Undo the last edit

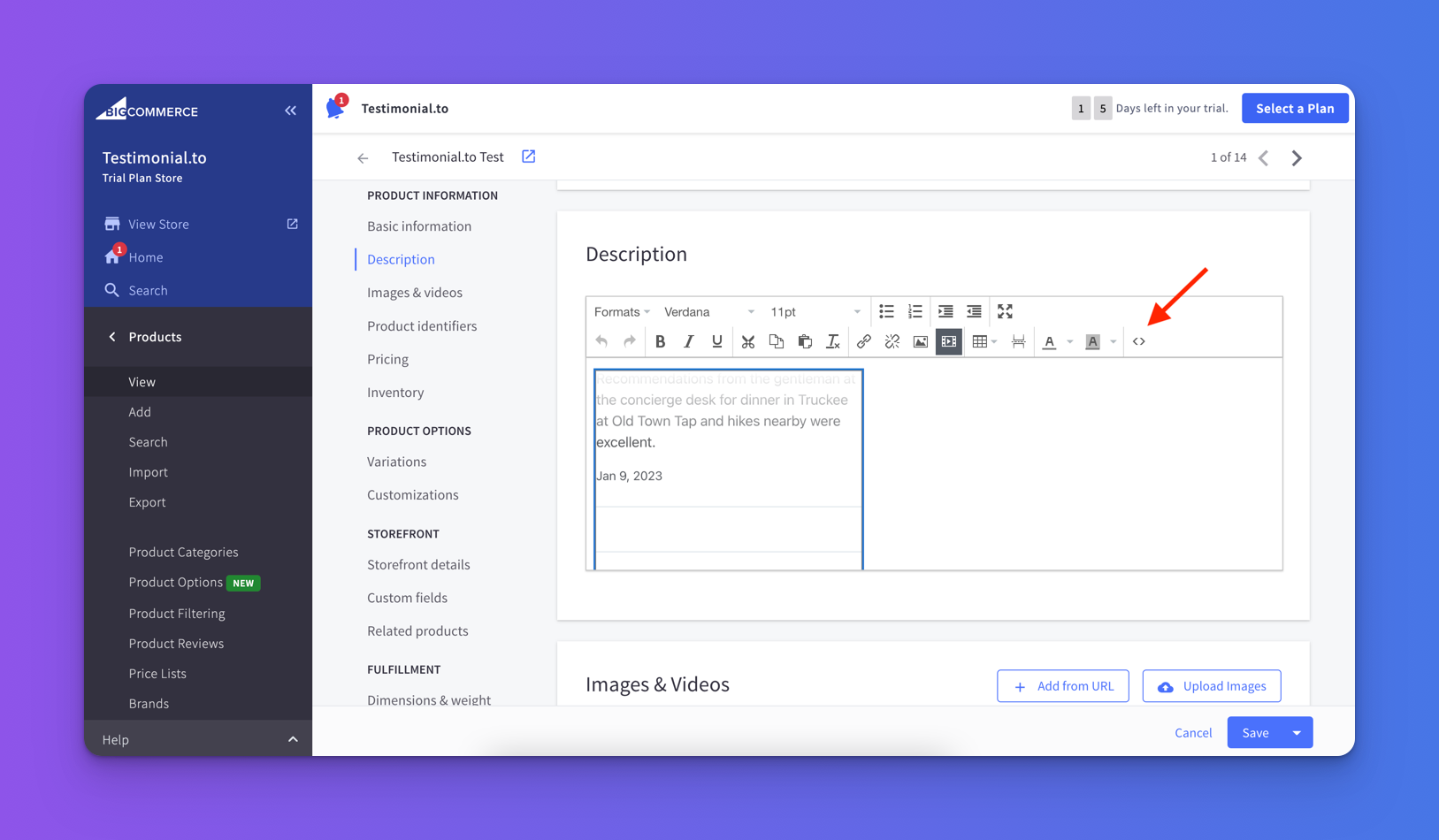click(x=601, y=341)
